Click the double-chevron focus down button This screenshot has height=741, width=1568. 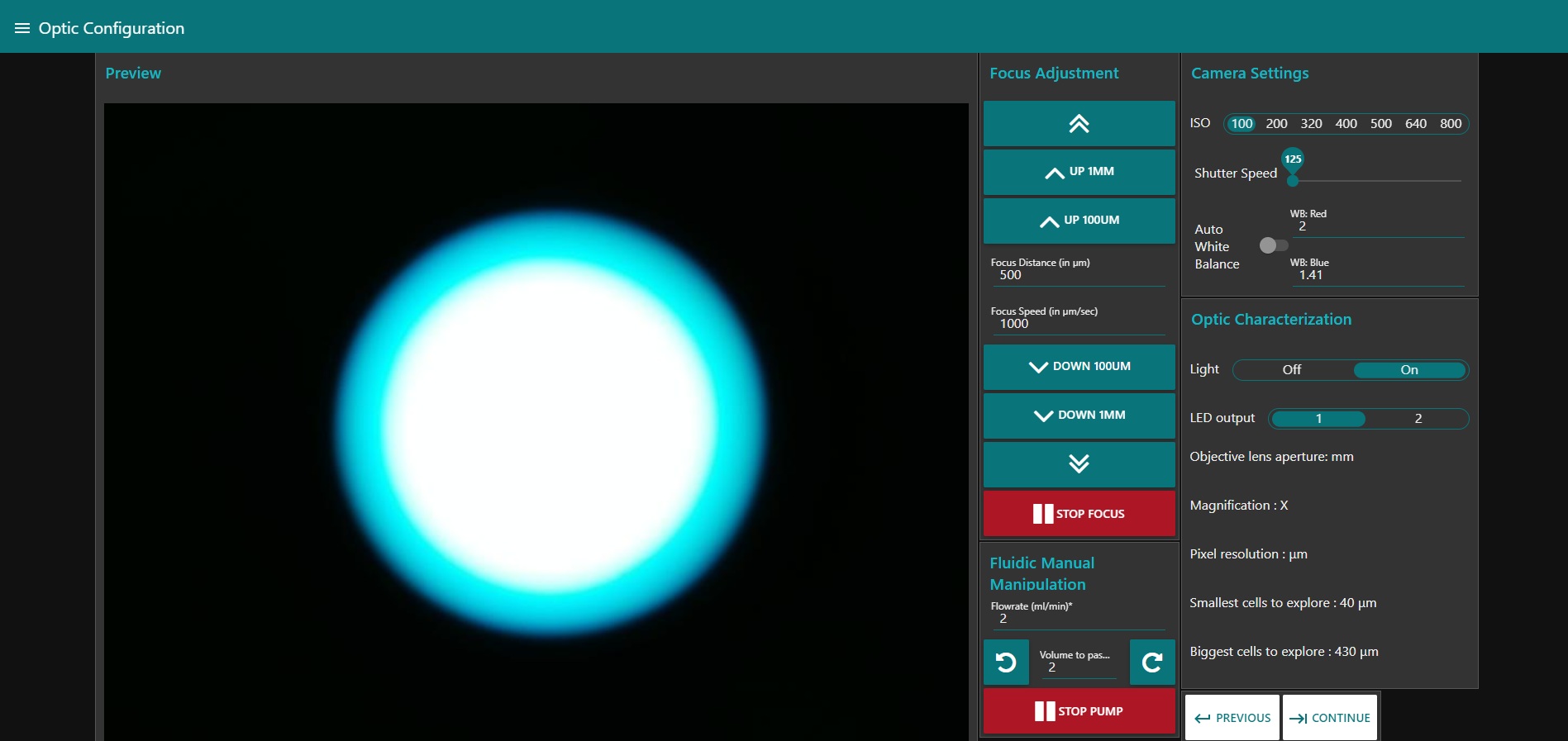(x=1079, y=464)
